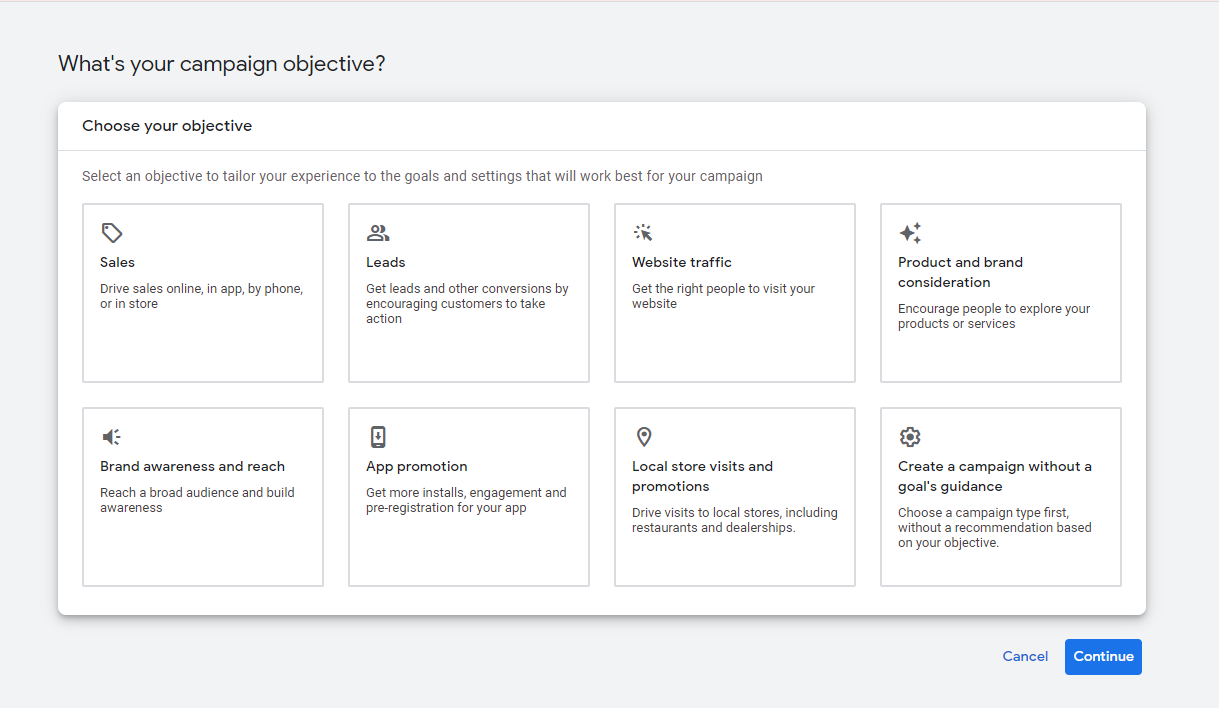Screen dimensions: 1219x708
Task: Choose Brand awareness and reach heading
Action: (x=192, y=466)
